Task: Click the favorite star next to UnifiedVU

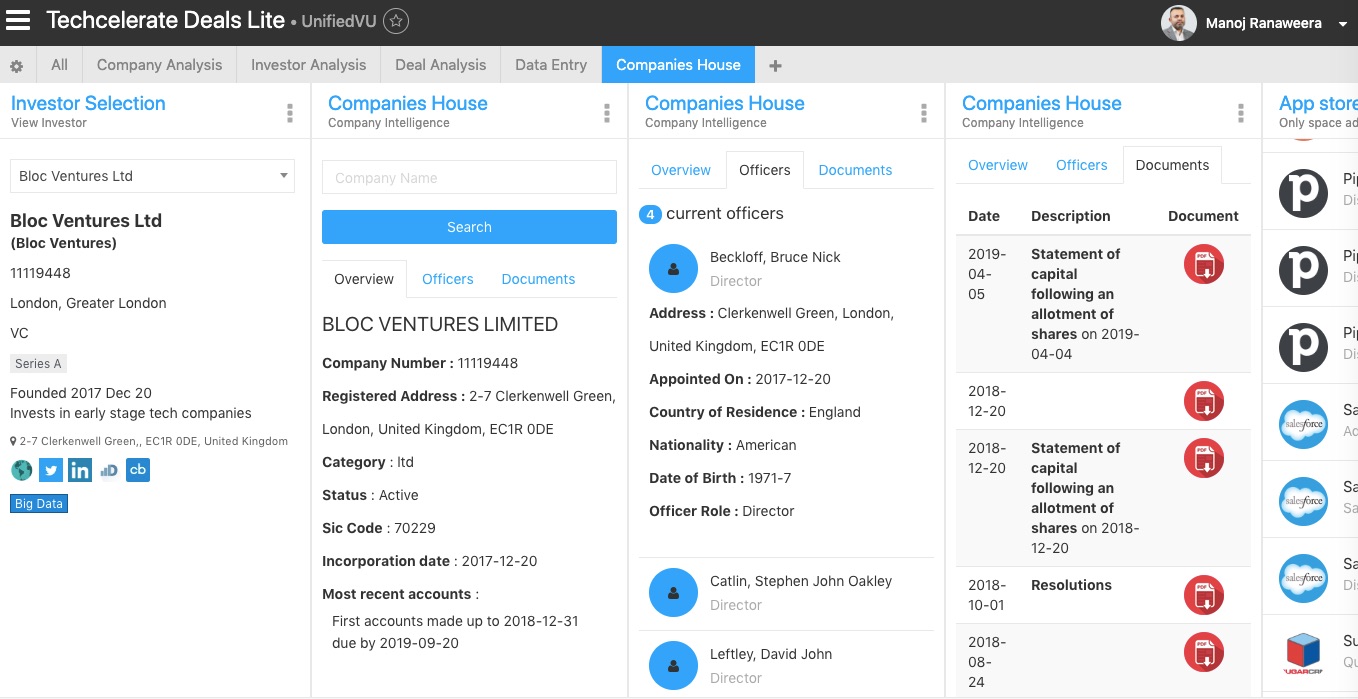Action: (x=396, y=21)
